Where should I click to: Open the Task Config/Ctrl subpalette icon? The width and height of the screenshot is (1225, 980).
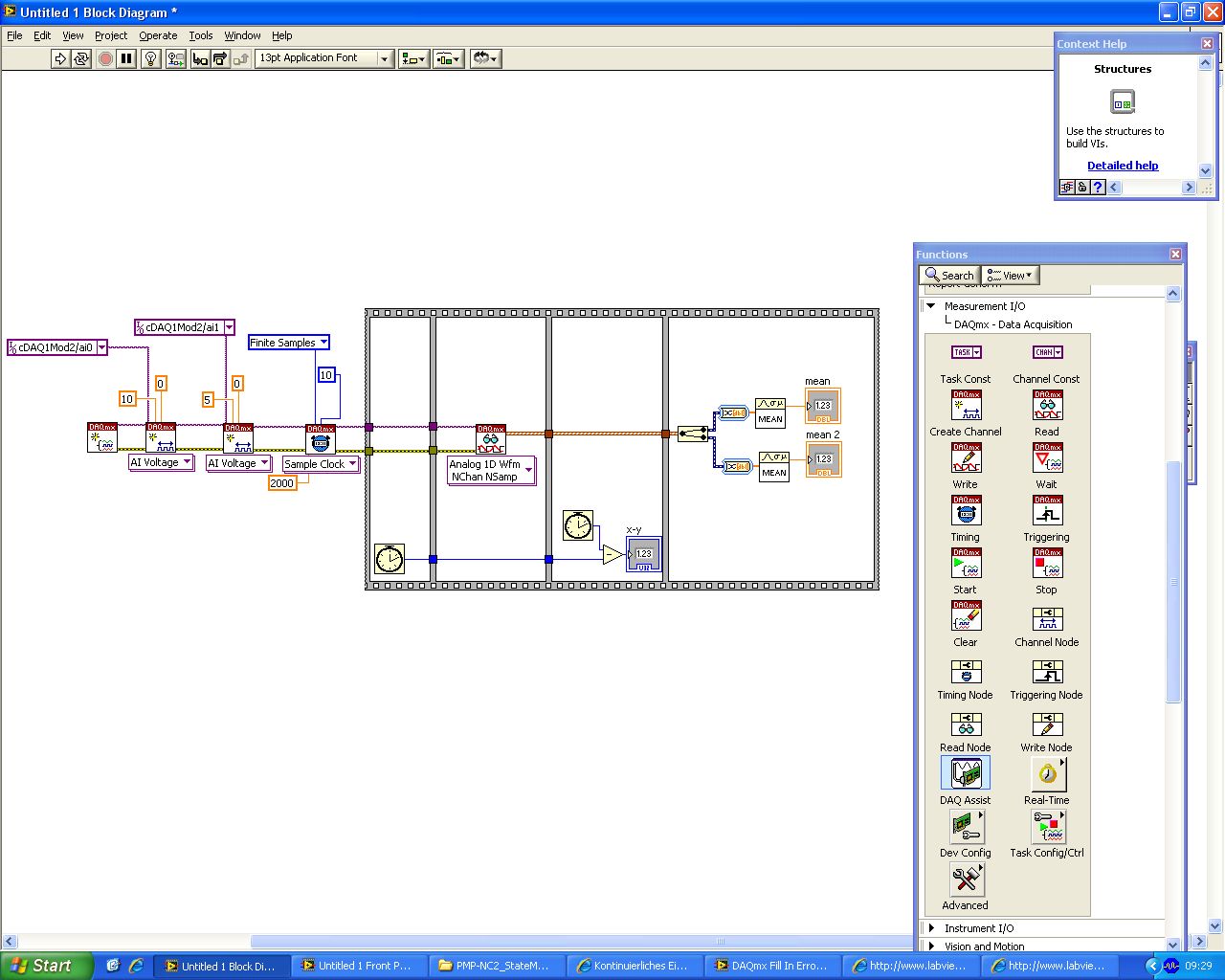(1048, 827)
